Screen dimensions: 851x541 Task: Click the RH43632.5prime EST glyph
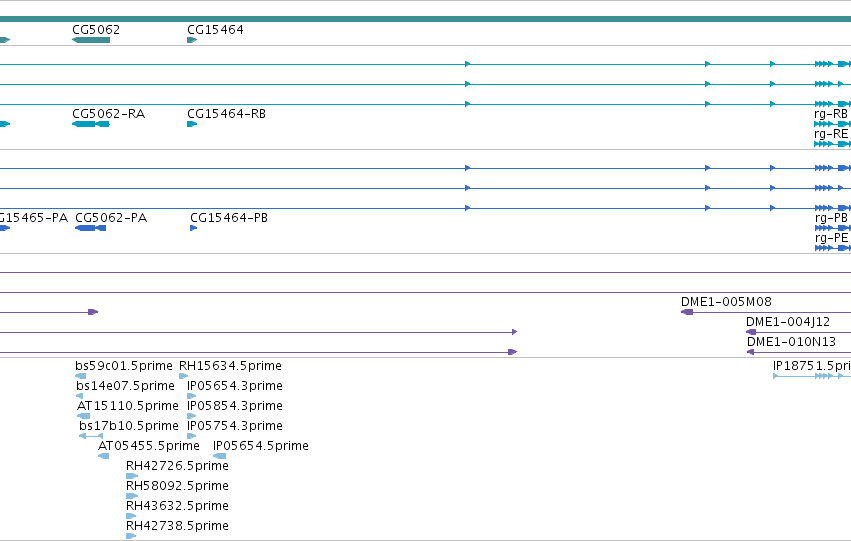(x=131, y=517)
